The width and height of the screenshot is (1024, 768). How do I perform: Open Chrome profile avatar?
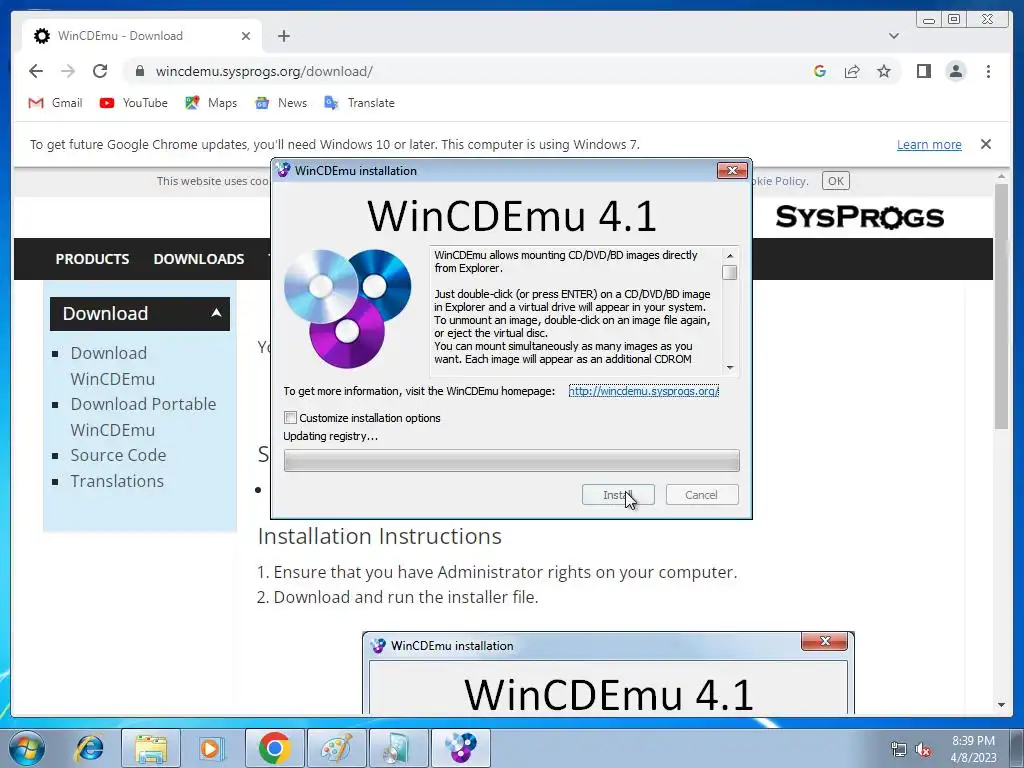956,71
